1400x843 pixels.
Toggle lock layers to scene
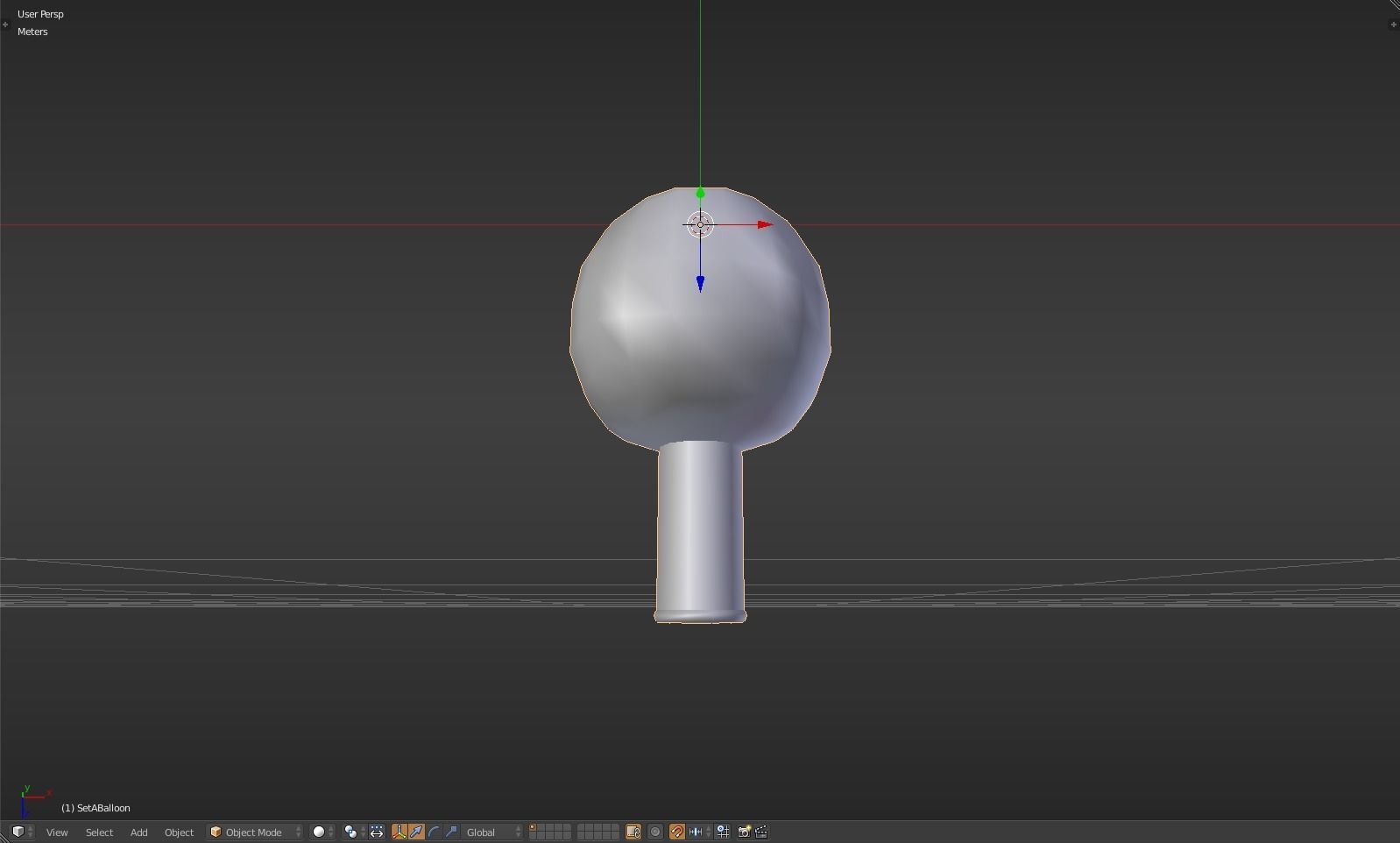(x=633, y=832)
